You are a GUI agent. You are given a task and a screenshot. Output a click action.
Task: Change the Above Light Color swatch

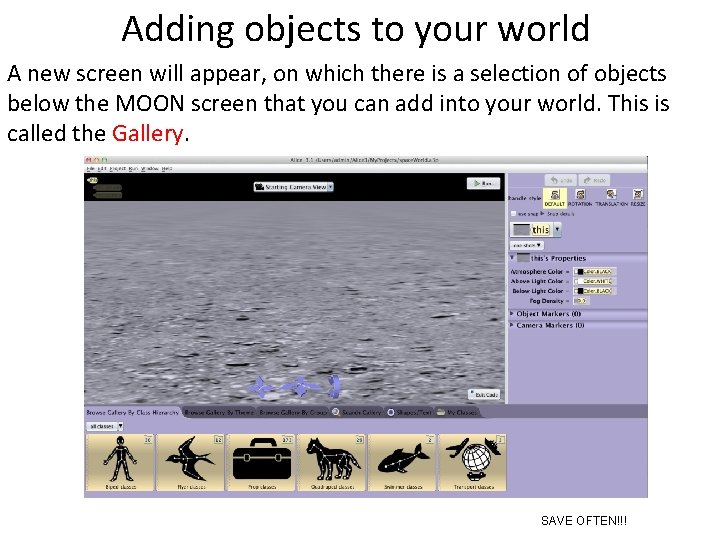click(x=593, y=281)
